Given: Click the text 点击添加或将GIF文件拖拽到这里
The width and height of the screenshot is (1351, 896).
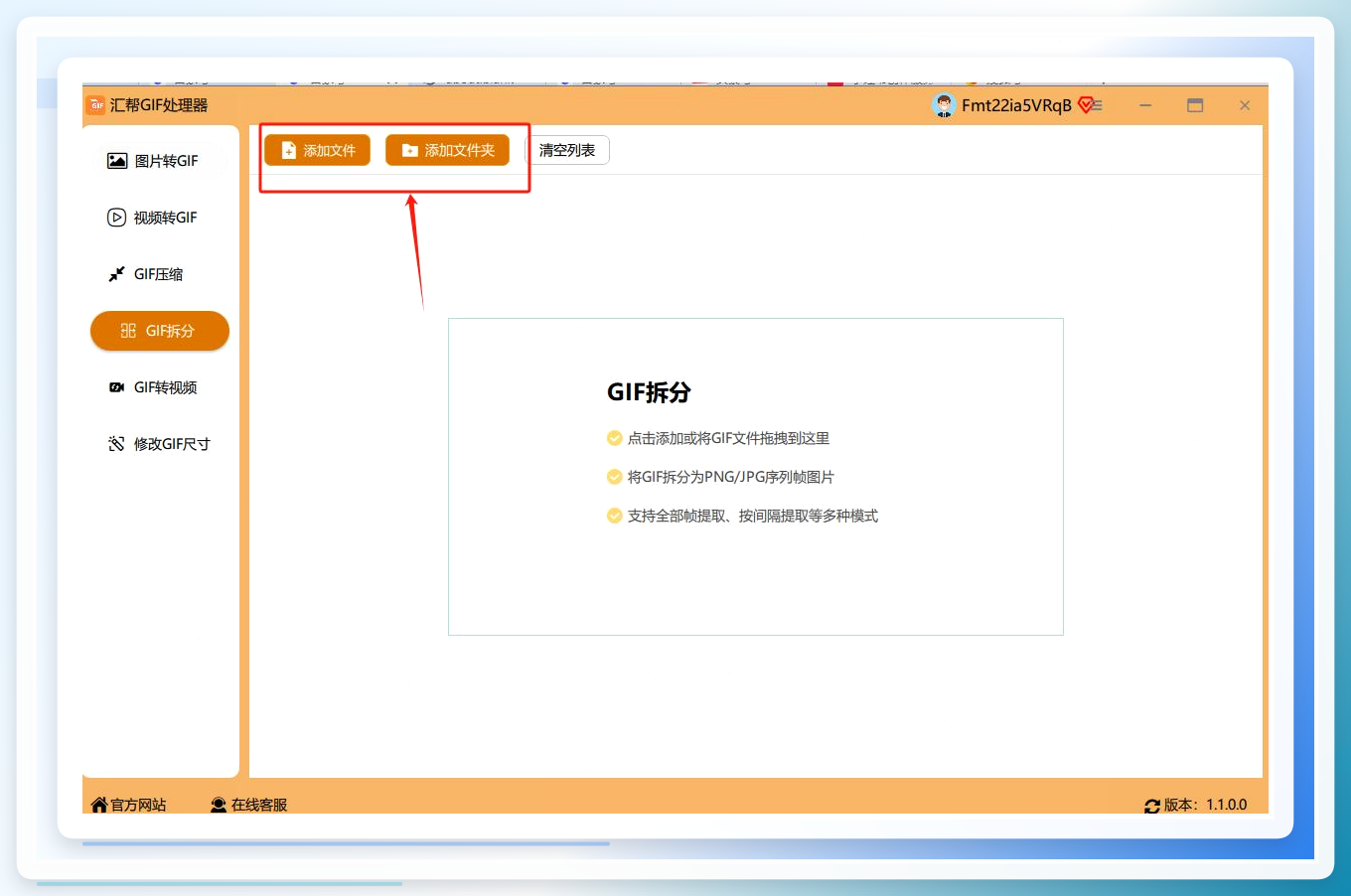Looking at the screenshot, I should [728, 438].
